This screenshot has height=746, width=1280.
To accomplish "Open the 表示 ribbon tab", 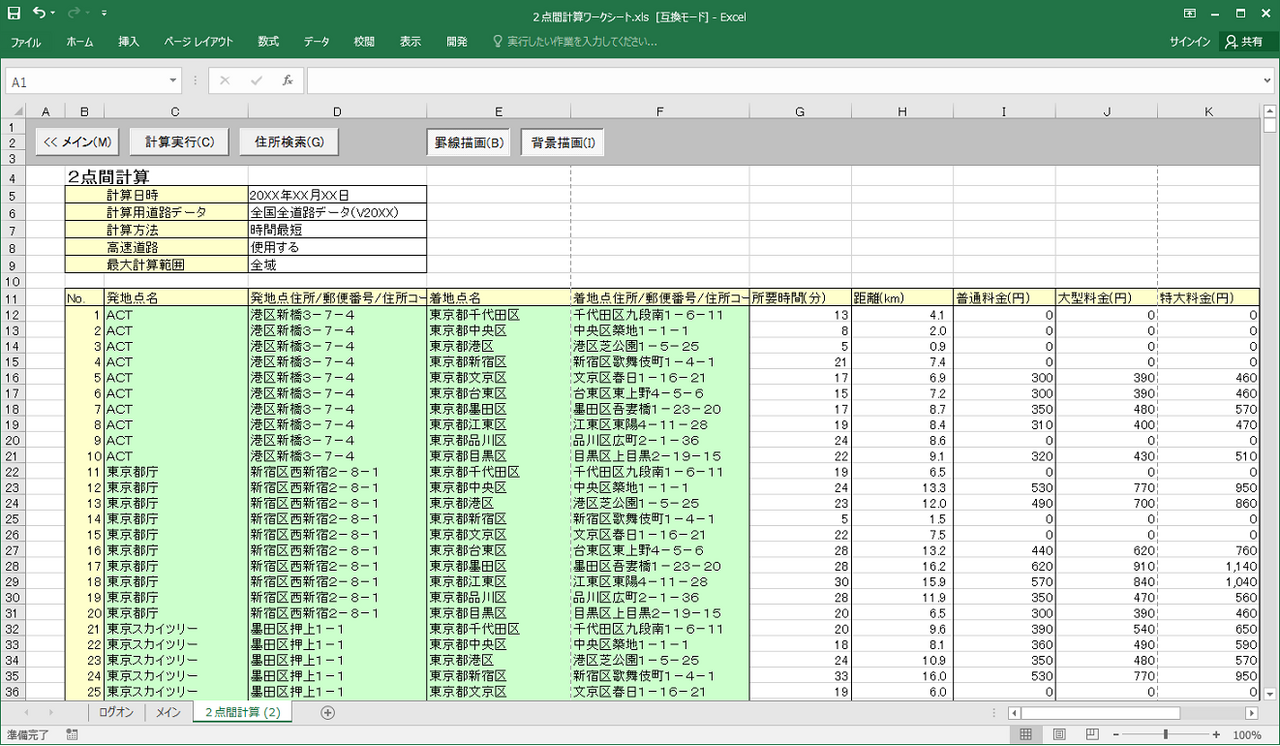I will [x=410, y=42].
